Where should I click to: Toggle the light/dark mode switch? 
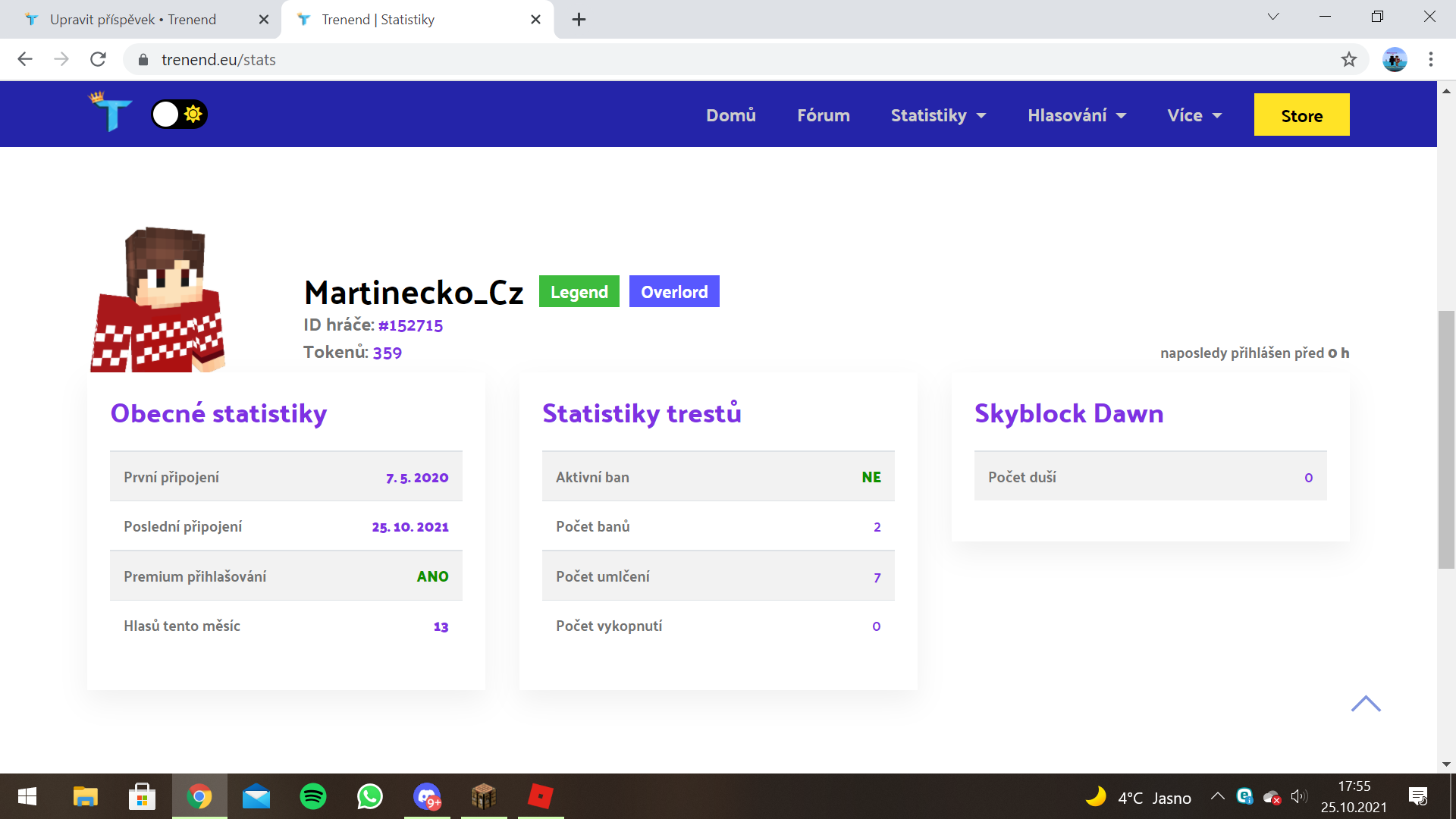point(179,115)
